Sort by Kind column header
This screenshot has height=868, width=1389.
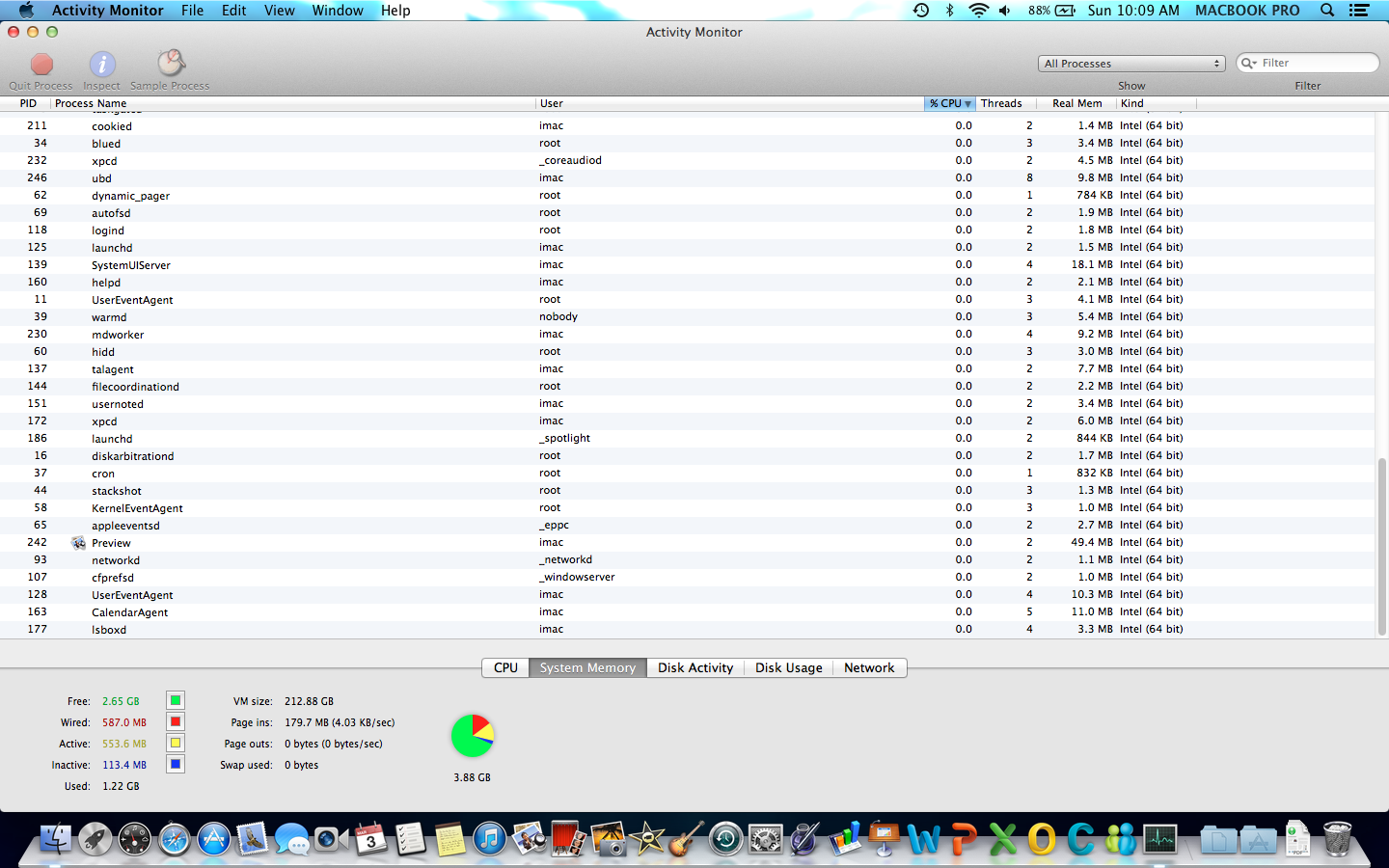(x=1157, y=103)
